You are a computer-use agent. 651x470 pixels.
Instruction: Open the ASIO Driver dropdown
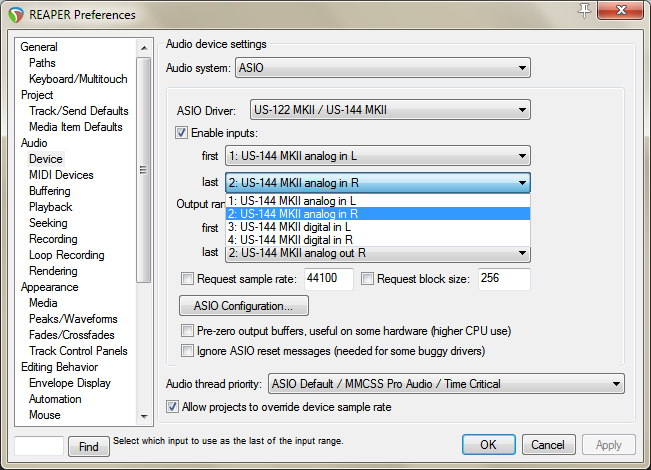click(x=390, y=110)
